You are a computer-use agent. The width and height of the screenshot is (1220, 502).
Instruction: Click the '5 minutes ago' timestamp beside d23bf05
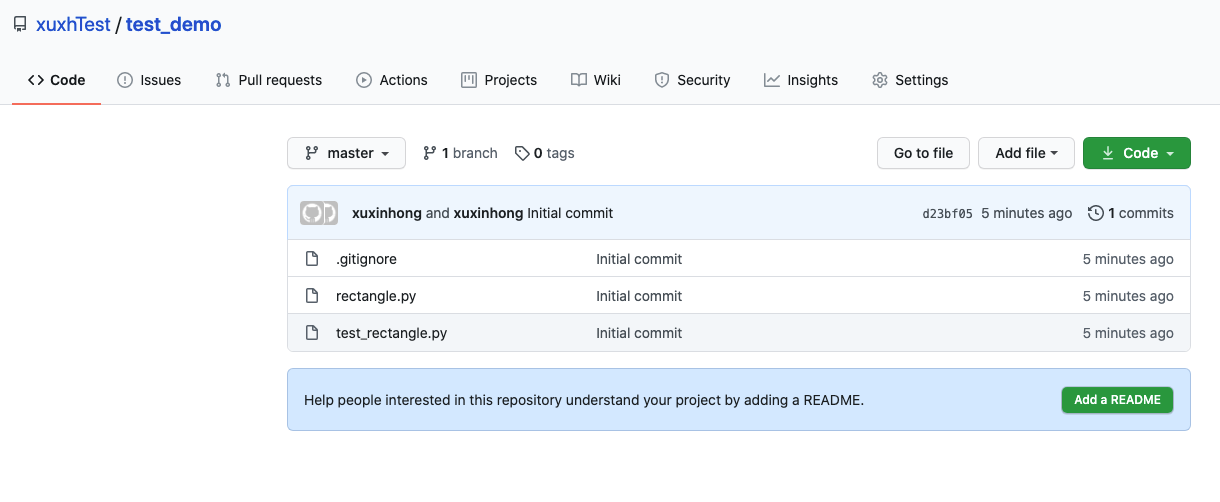click(1027, 213)
